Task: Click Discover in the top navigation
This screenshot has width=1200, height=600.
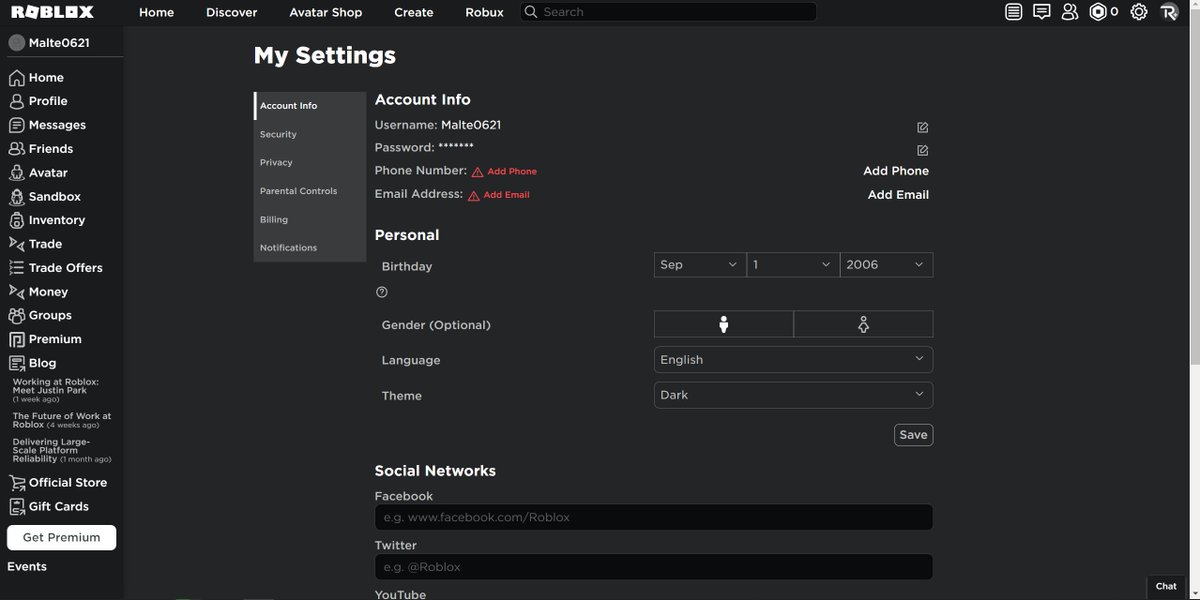Action: click(x=231, y=12)
